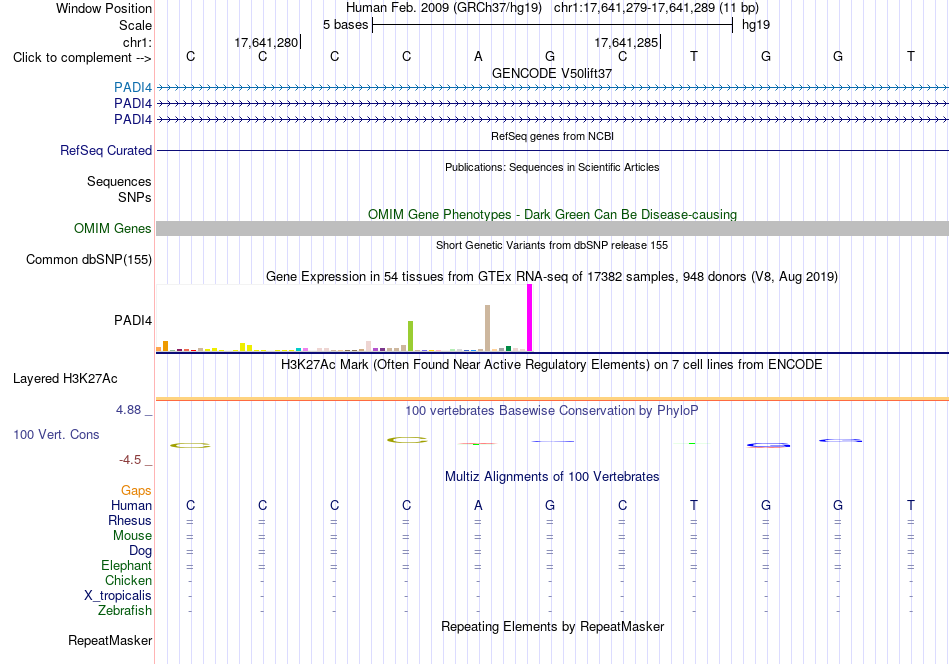Screen dimensions: 950x664
Task: Open the 'GENCODE V50lift37' track title
Action: pyautogui.click(x=552, y=73)
